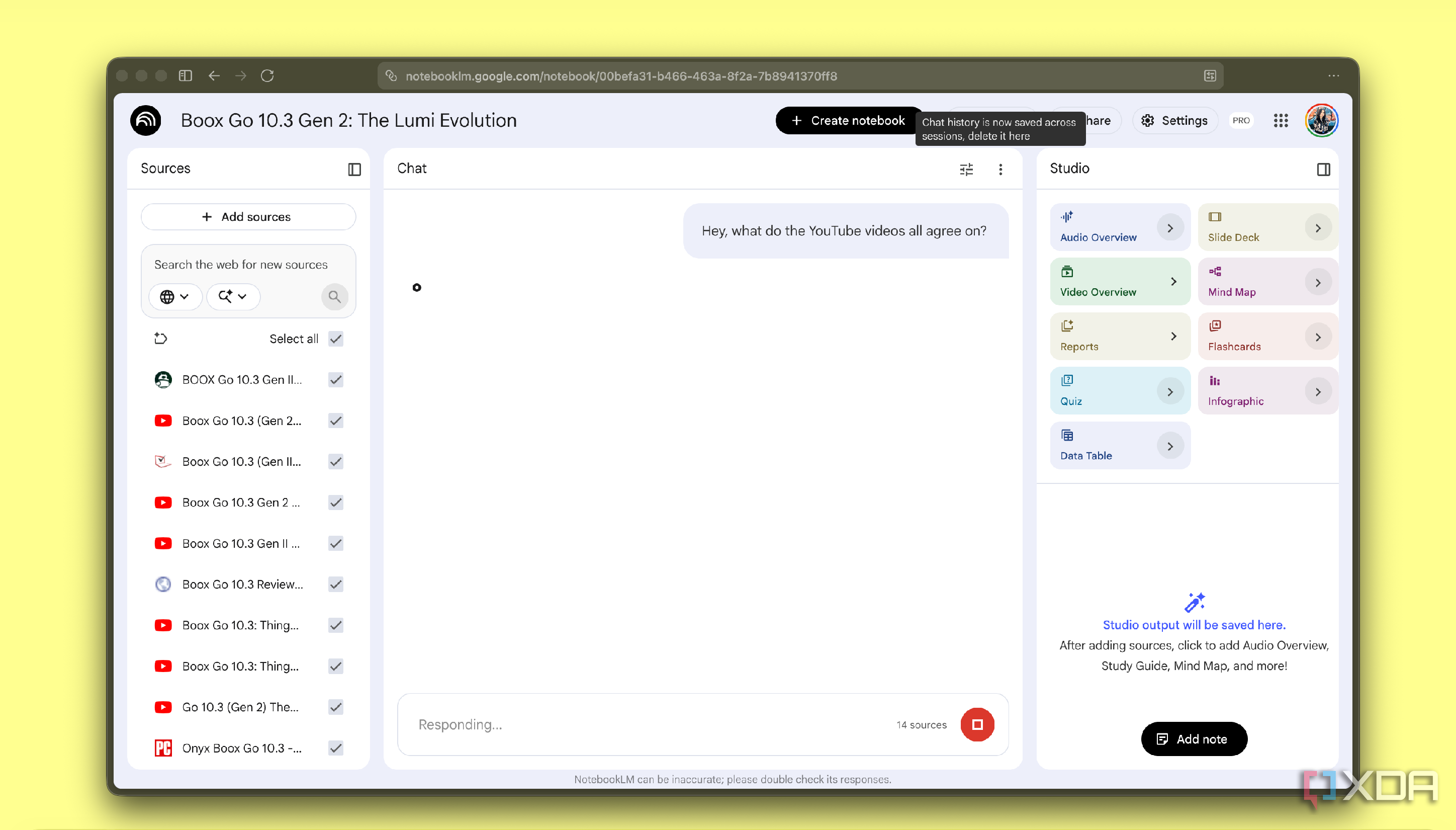
Task: Click the Add sources button
Action: [248, 217]
